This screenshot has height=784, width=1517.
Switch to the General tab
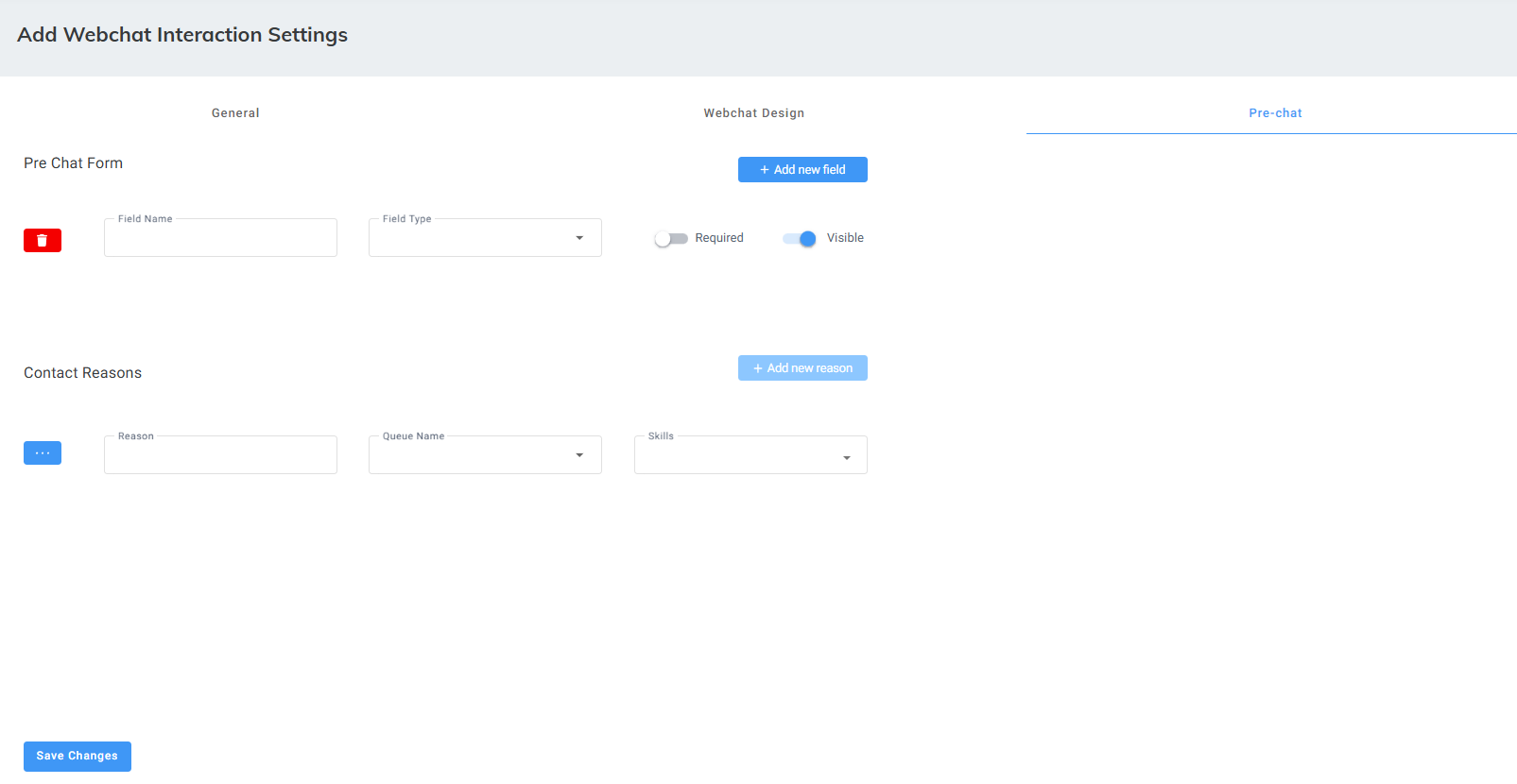pos(235,113)
